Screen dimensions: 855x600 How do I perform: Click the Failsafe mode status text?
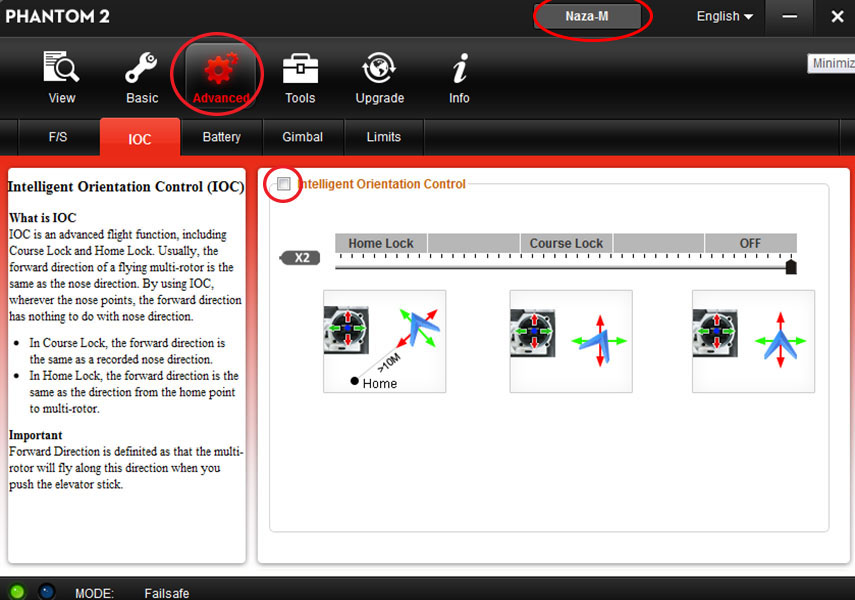point(167,593)
